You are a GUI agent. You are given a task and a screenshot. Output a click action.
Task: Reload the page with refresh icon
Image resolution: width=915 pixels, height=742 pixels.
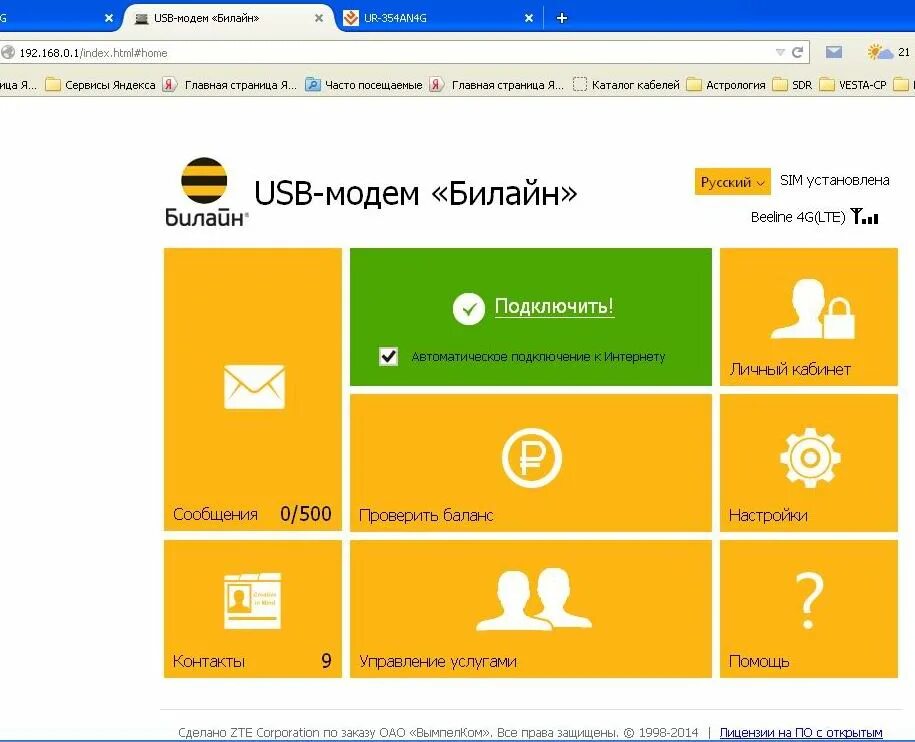798,52
